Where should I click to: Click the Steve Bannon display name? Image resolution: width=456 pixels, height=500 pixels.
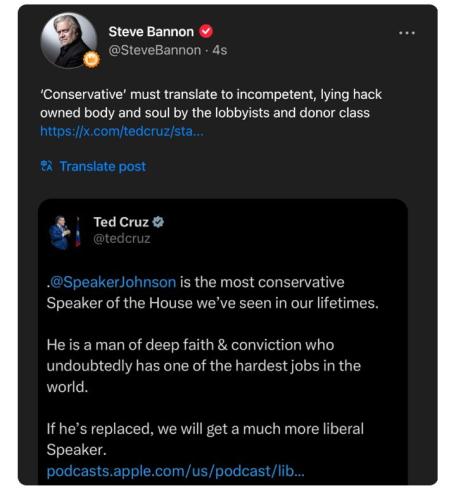click(151, 32)
